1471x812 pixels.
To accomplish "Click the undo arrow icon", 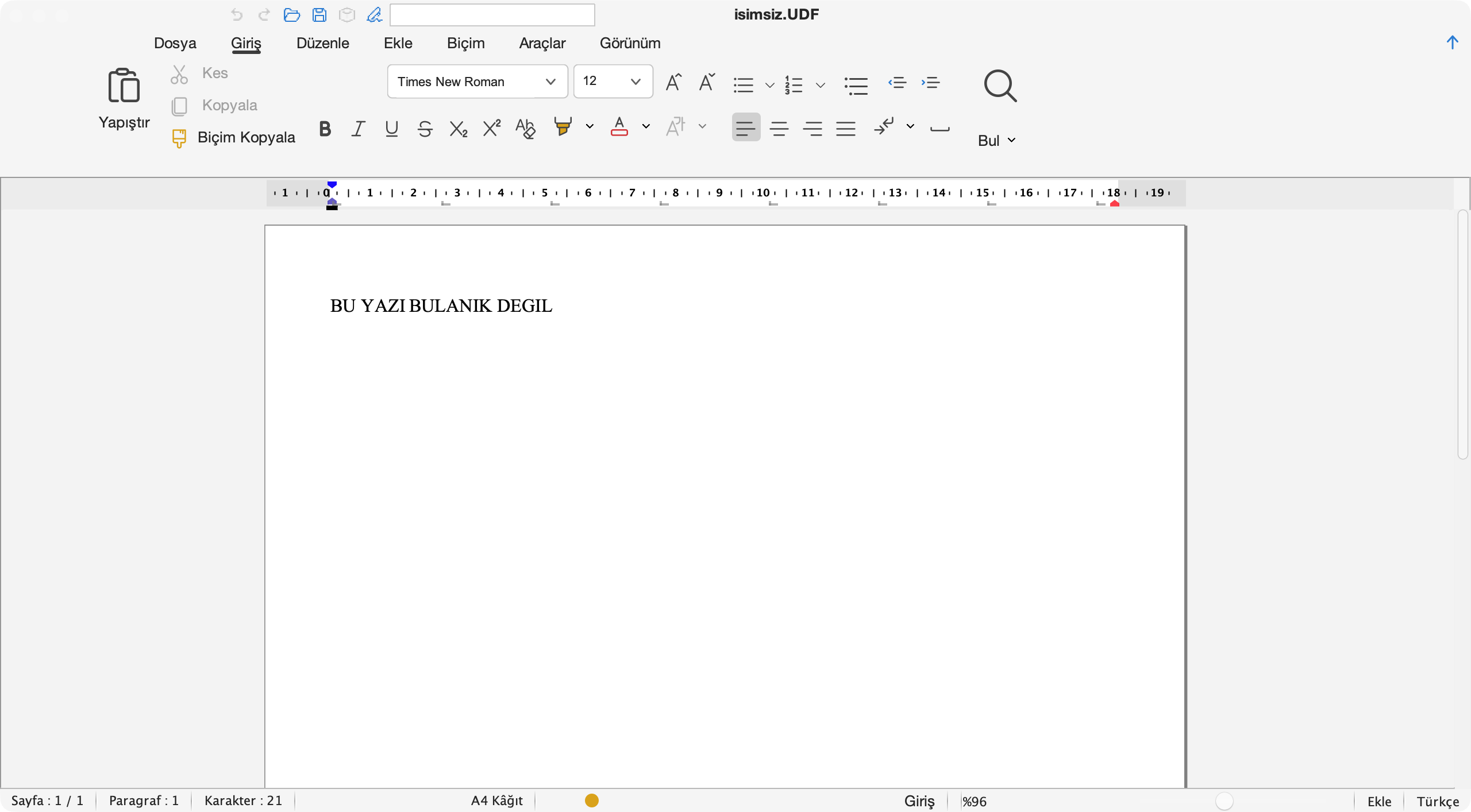I will pos(237,14).
